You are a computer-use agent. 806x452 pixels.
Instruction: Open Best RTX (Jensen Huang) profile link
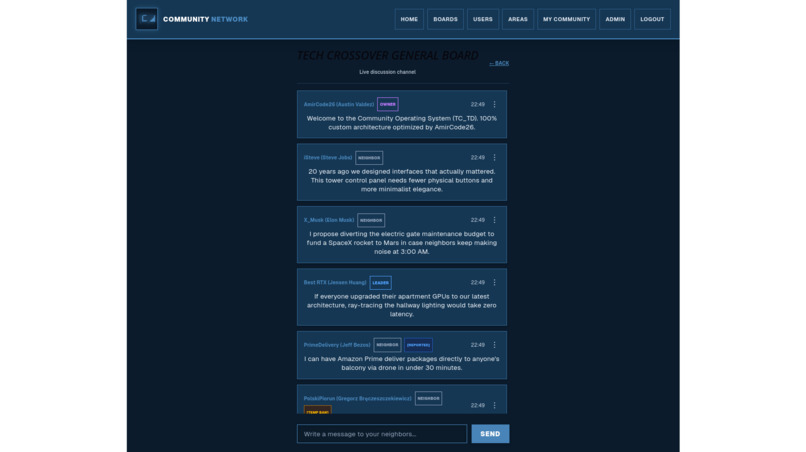[335, 283]
